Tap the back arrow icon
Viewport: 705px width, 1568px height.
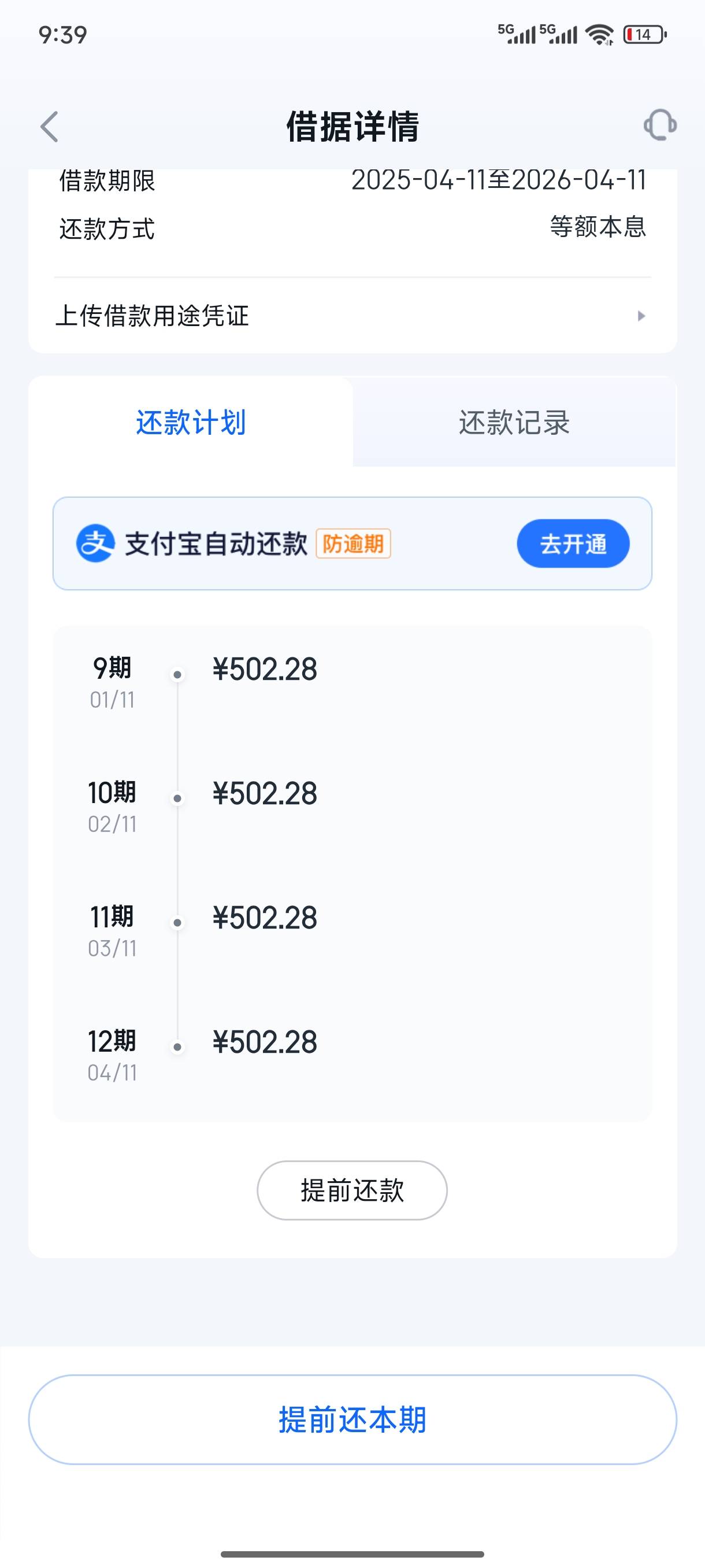pyautogui.click(x=49, y=127)
